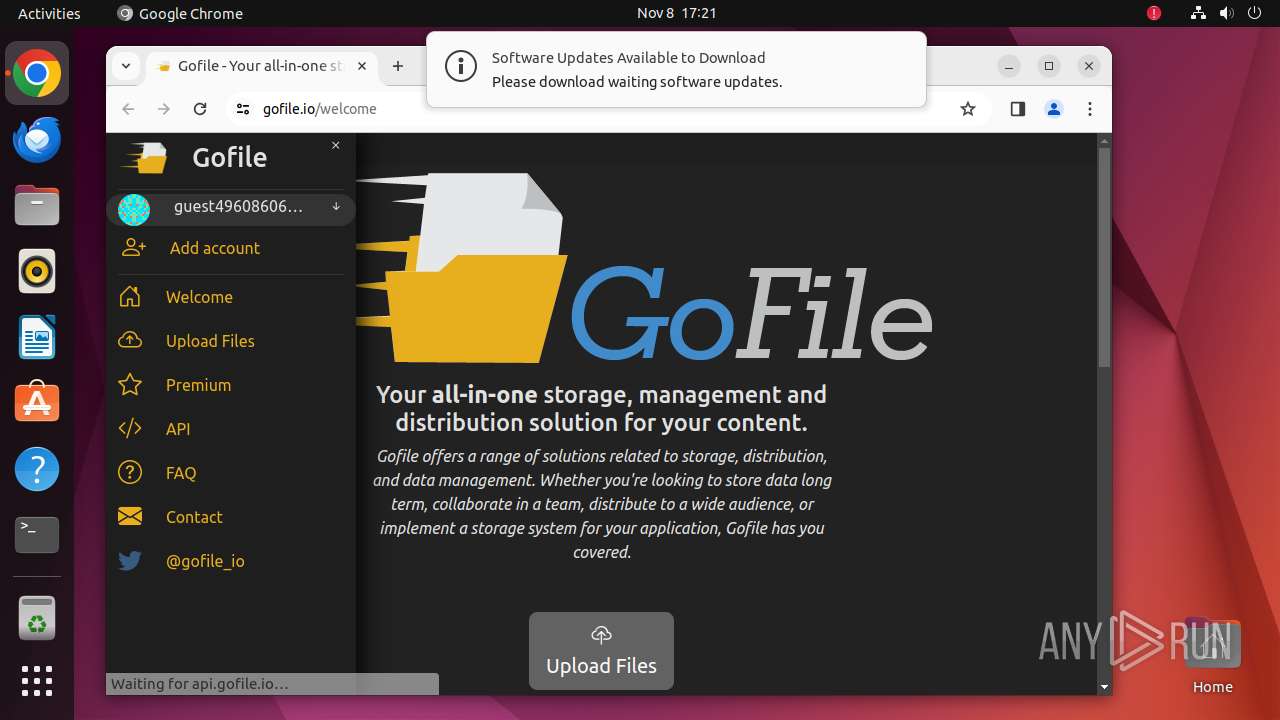Click the guest account avatar

point(134,209)
